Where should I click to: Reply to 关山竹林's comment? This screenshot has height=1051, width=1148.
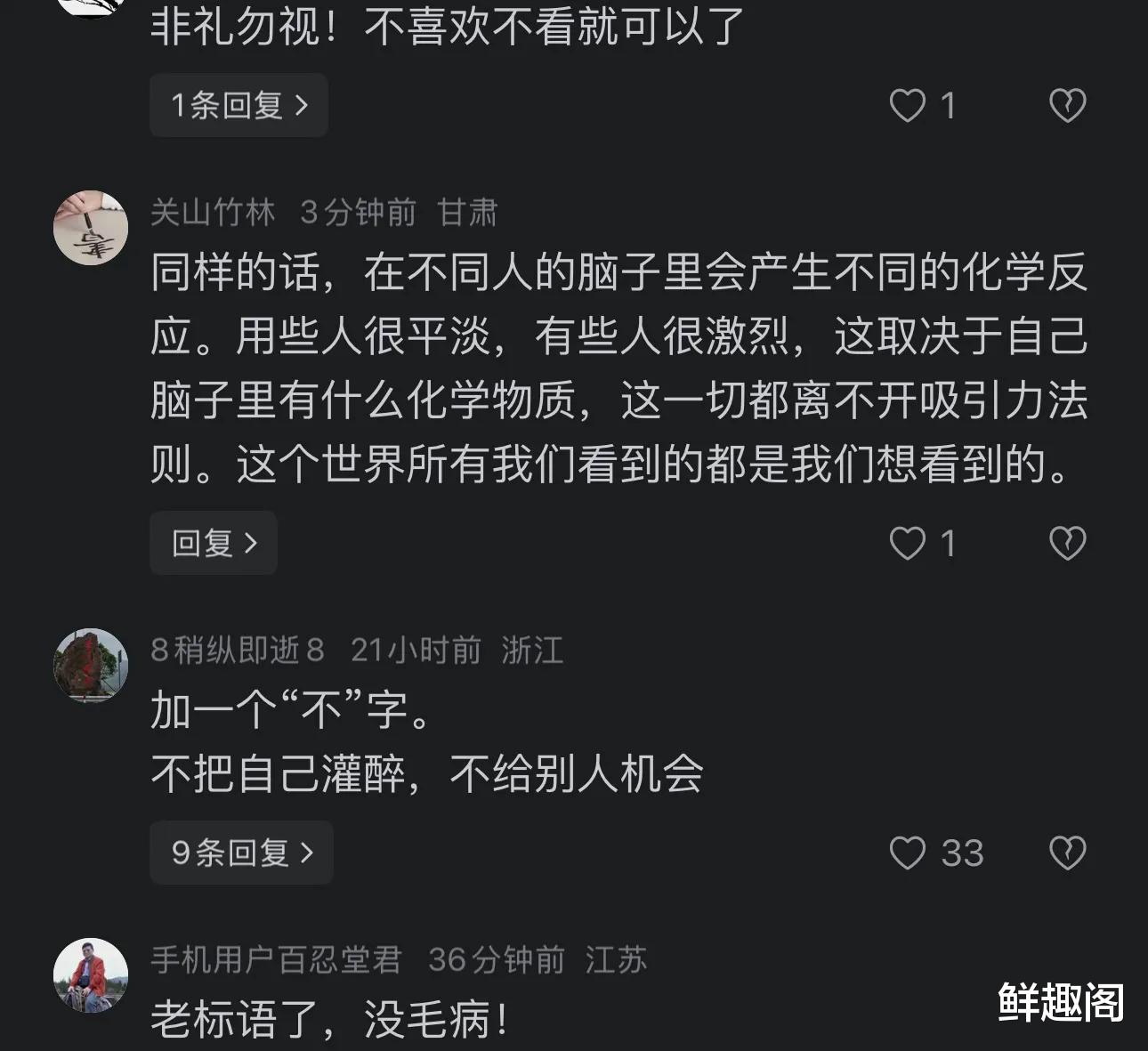coord(214,543)
